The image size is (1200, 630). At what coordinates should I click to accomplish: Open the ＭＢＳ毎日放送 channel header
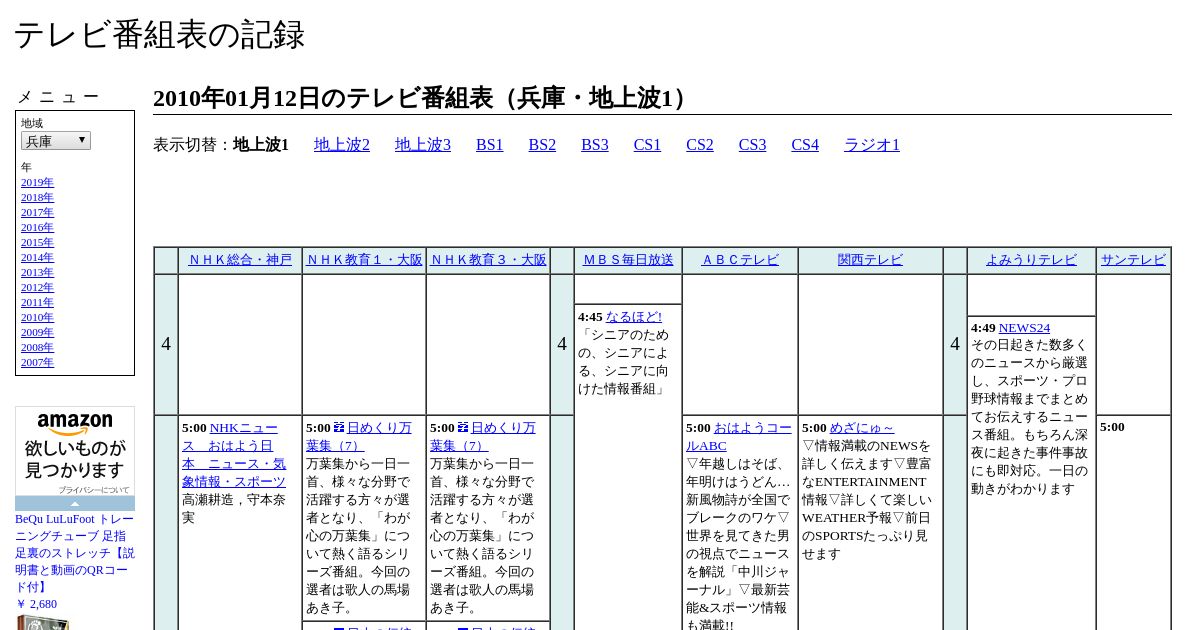[628, 260]
